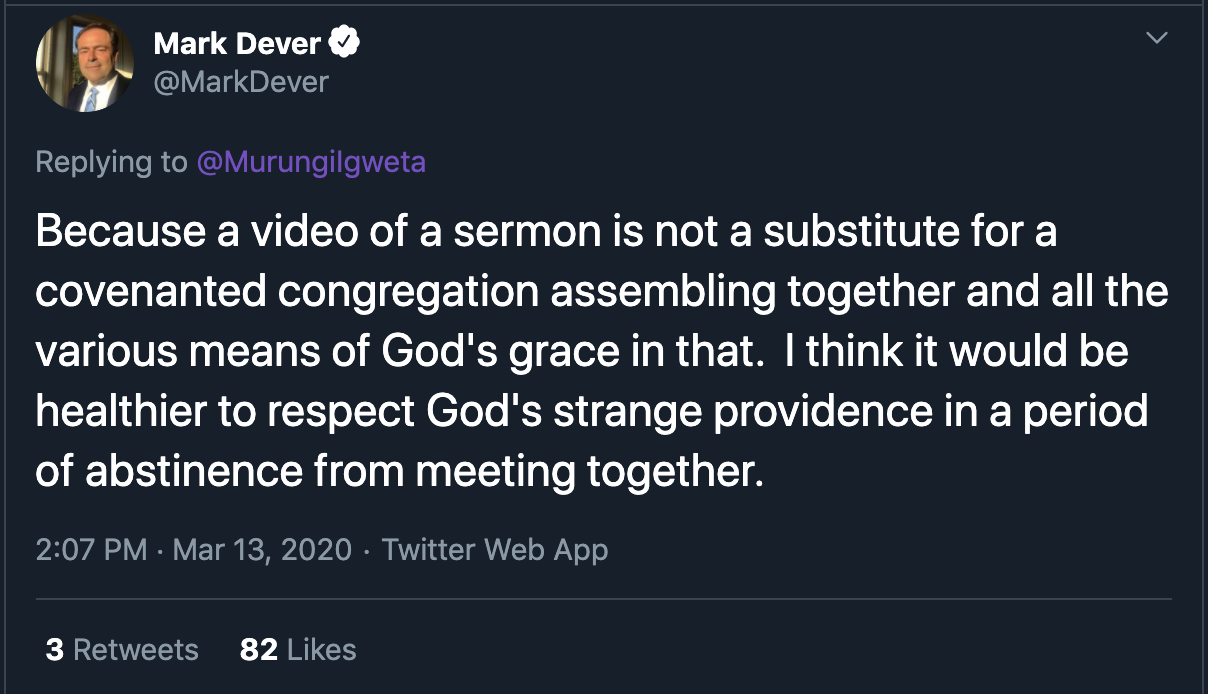
Task: Click the 'Replying to' label
Action: [x=111, y=162]
